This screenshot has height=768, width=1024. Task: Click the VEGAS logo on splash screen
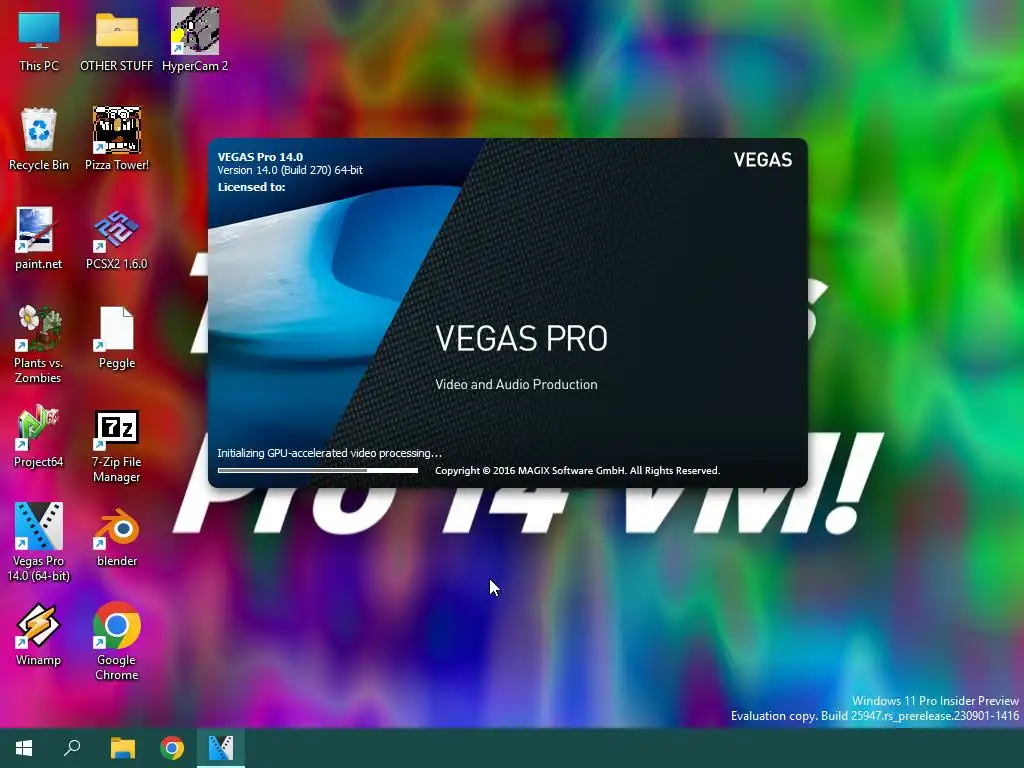pyautogui.click(x=762, y=160)
